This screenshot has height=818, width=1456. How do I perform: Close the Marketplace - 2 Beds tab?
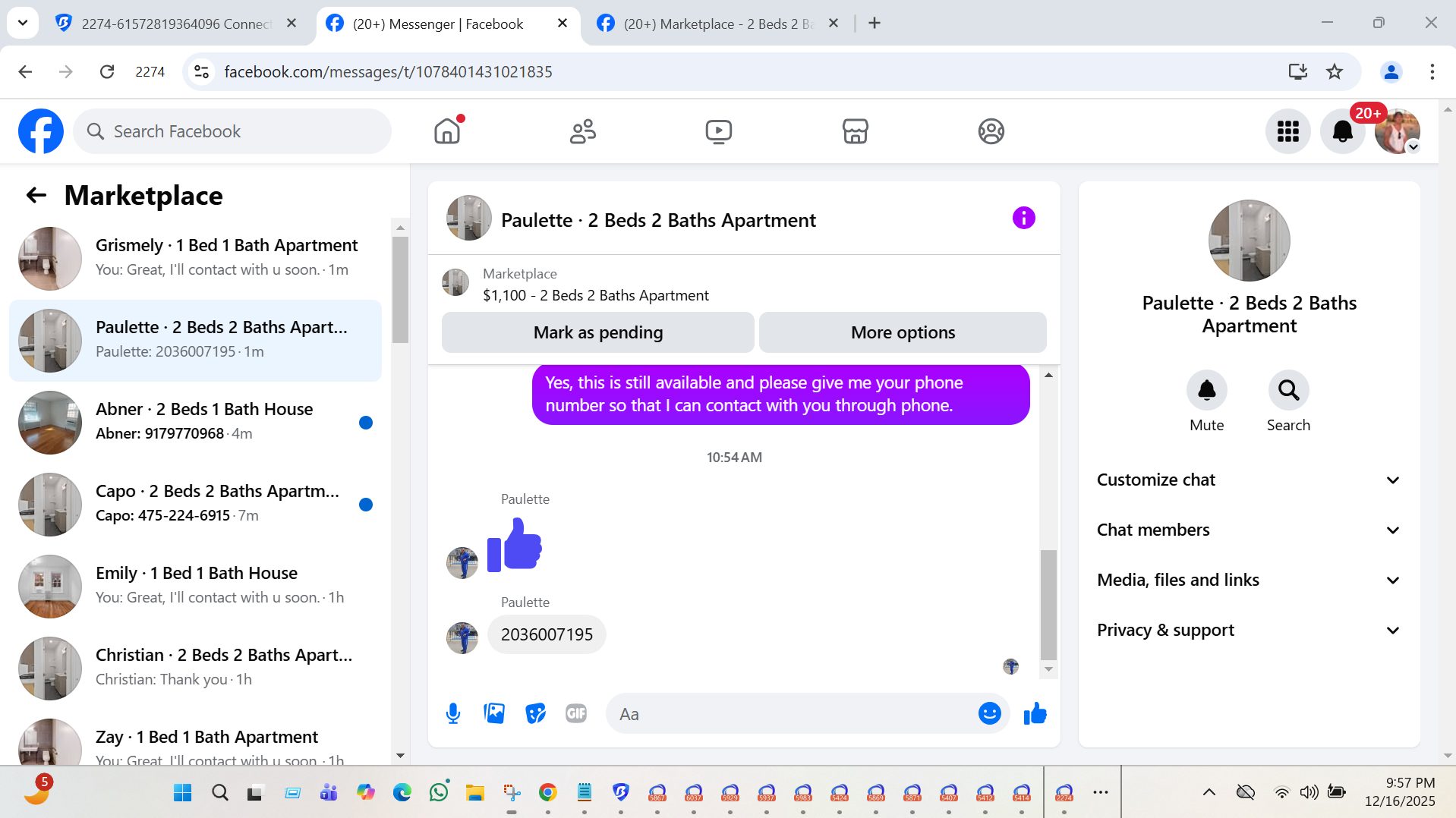point(834,24)
